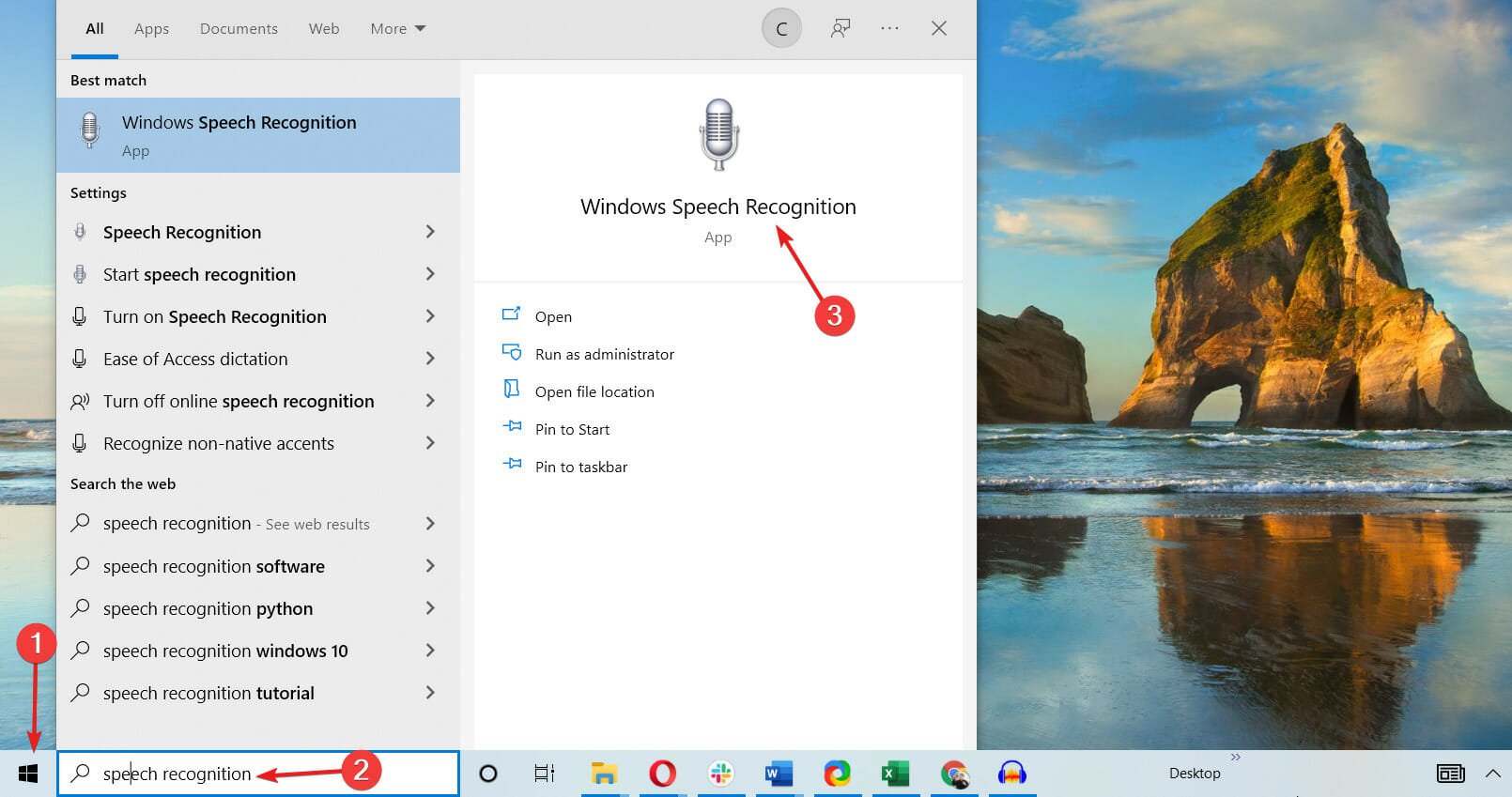Screen dimensions: 1512x797
Task: Choose Open file location
Action: pos(594,391)
